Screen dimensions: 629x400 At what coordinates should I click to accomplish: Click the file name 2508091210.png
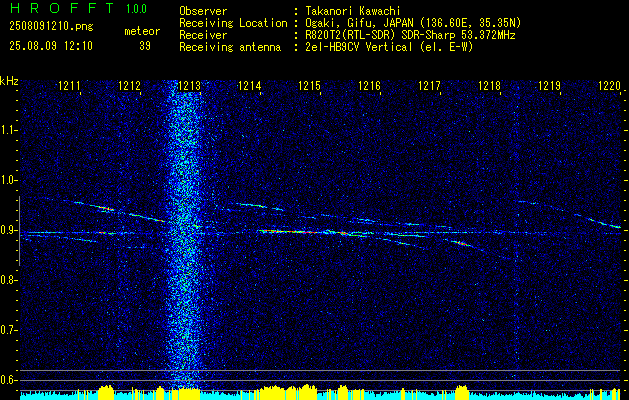51,27
